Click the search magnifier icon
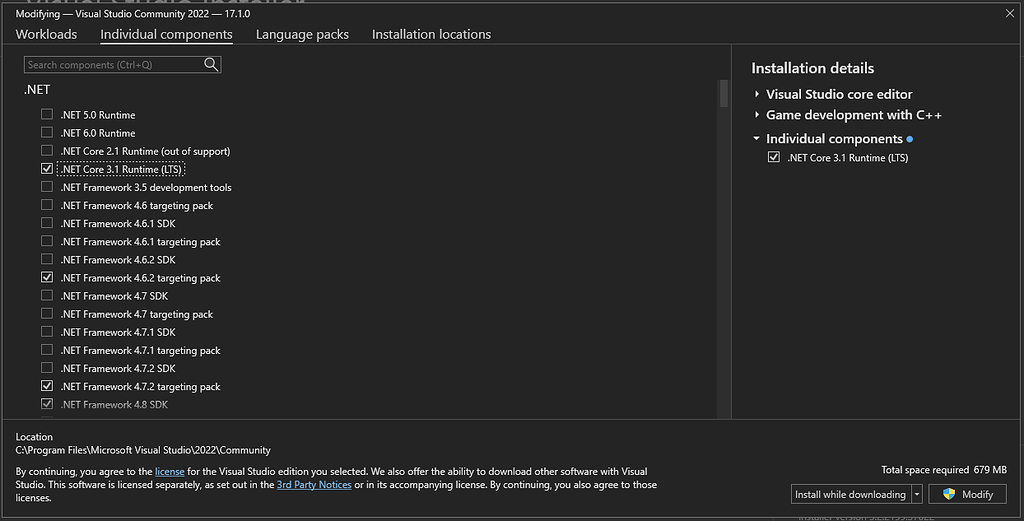1024x521 pixels. tap(211, 64)
